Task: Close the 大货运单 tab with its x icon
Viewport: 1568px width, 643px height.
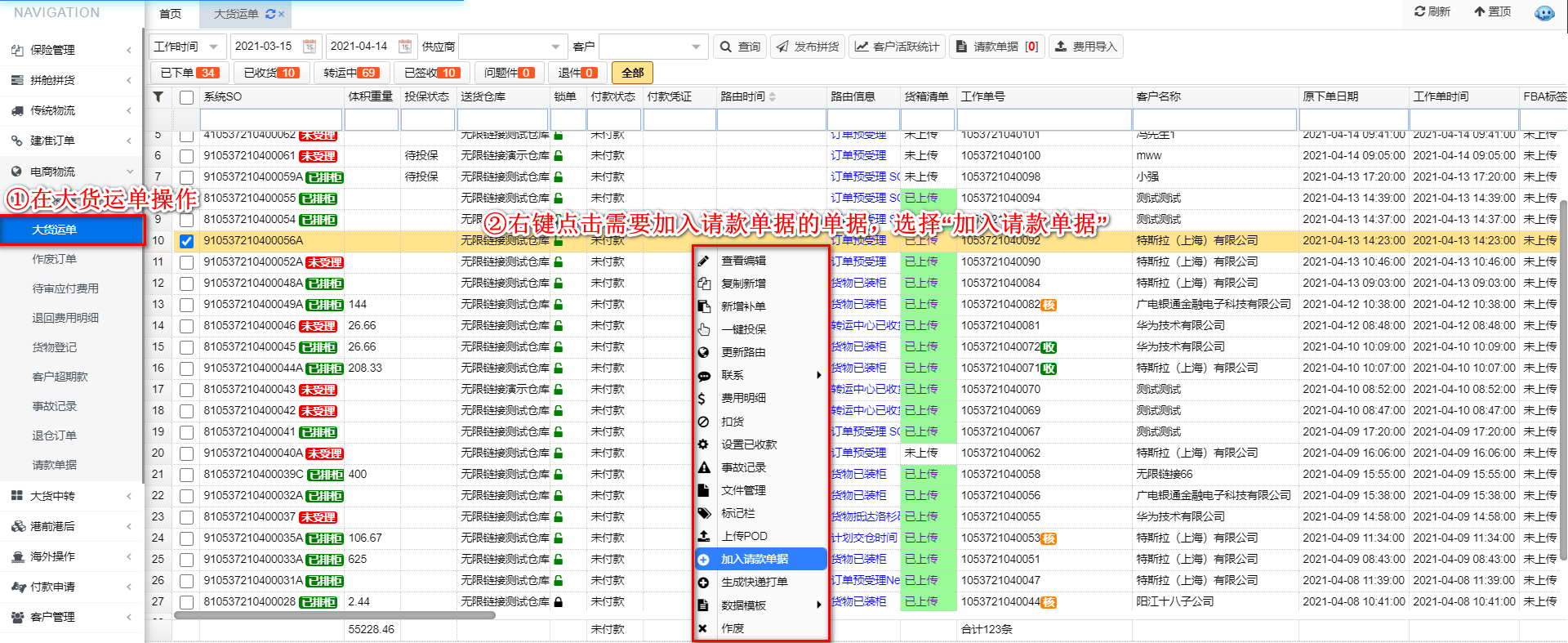Action: [x=282, y=14]
